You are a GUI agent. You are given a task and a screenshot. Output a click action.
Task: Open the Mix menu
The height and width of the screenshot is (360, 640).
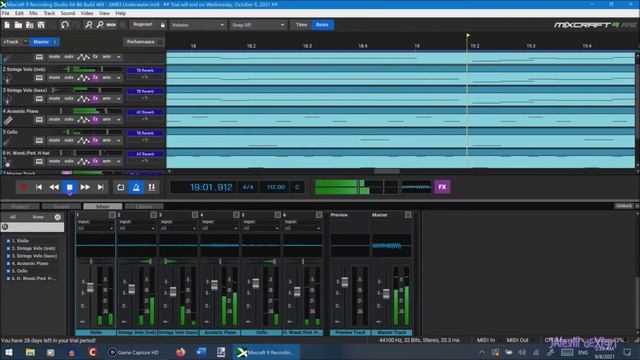tap(33, 13)
